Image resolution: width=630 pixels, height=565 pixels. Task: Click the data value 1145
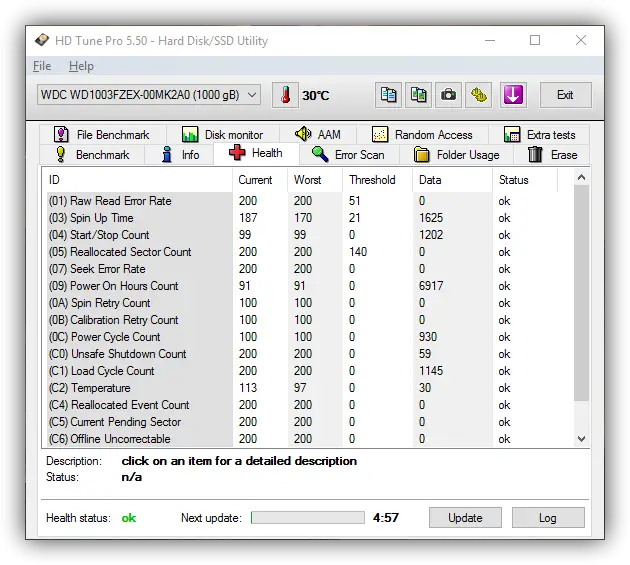tap(431, 371)
